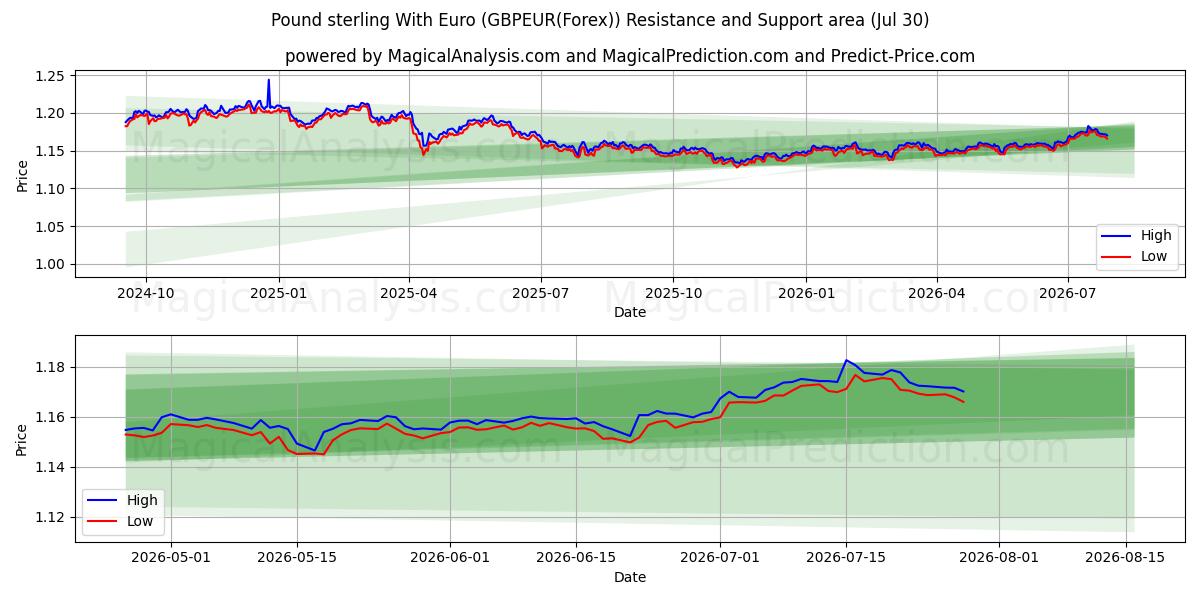Screen dimensions: 1200x600
Task: Click the 'Date' x-axis label of top chart
Action: click(630, 312)
